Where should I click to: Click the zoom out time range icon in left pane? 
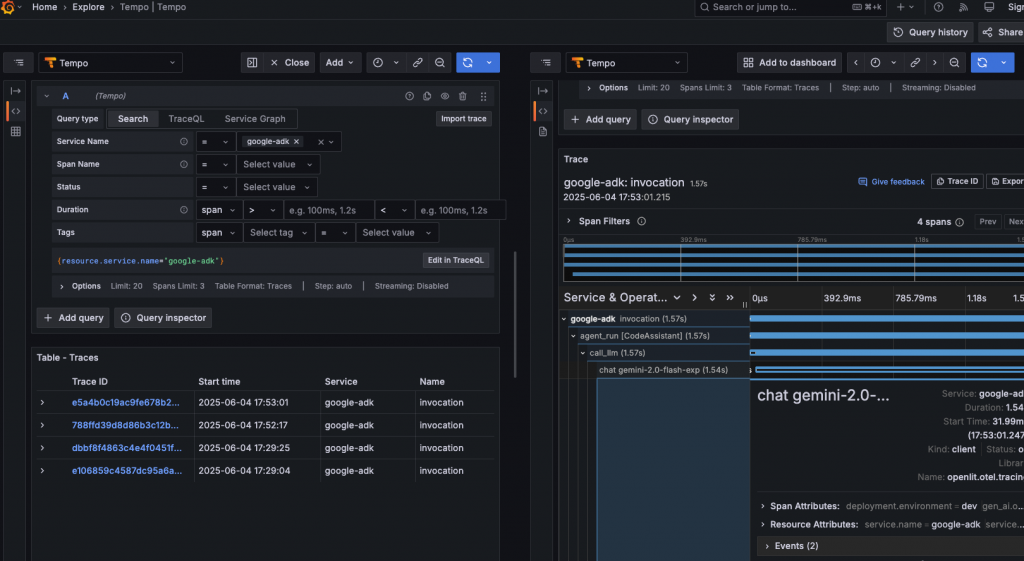pyautogui.click(x=439, y=62)
